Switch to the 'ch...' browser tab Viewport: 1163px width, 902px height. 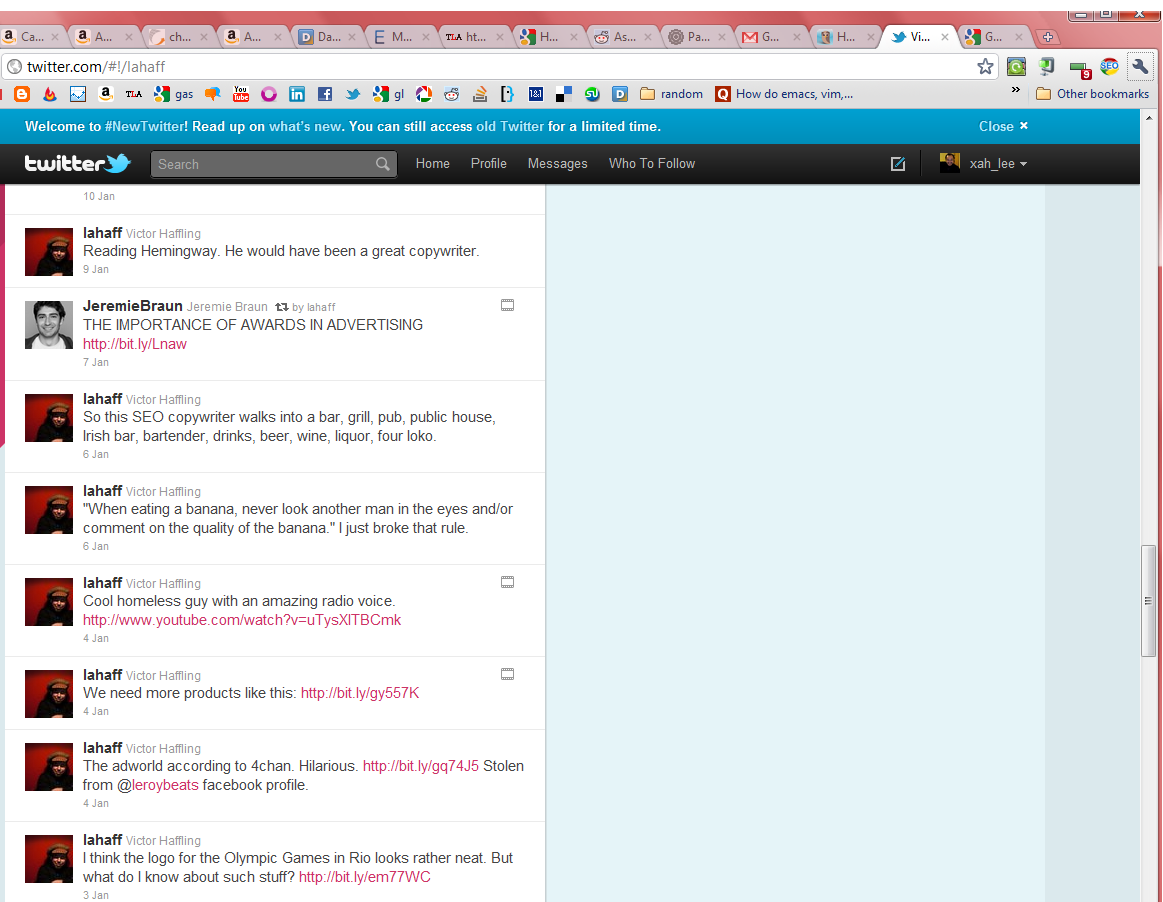coord(178,36)
